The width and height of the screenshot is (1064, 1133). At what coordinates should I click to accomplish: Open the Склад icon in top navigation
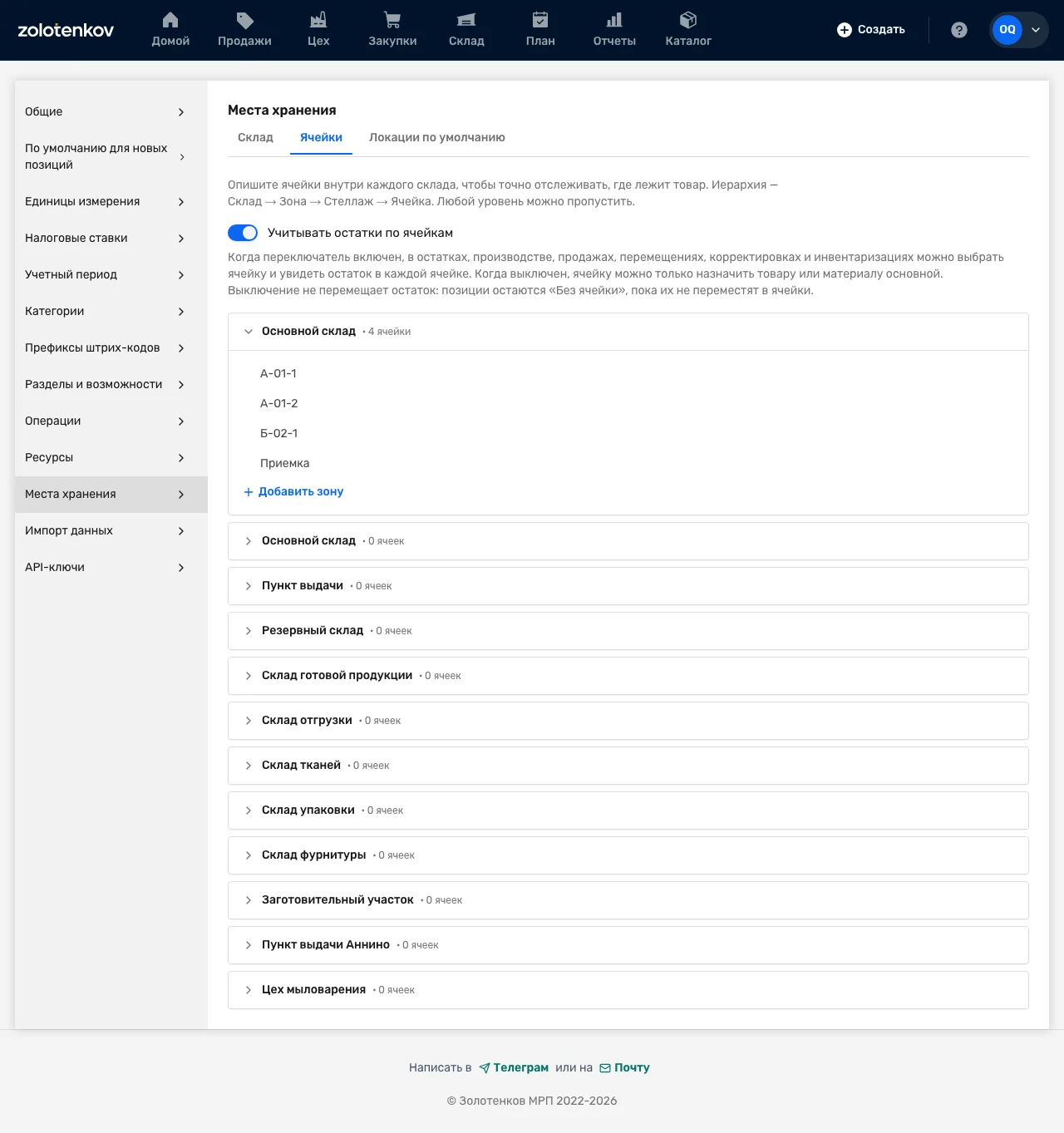[466, 20]
